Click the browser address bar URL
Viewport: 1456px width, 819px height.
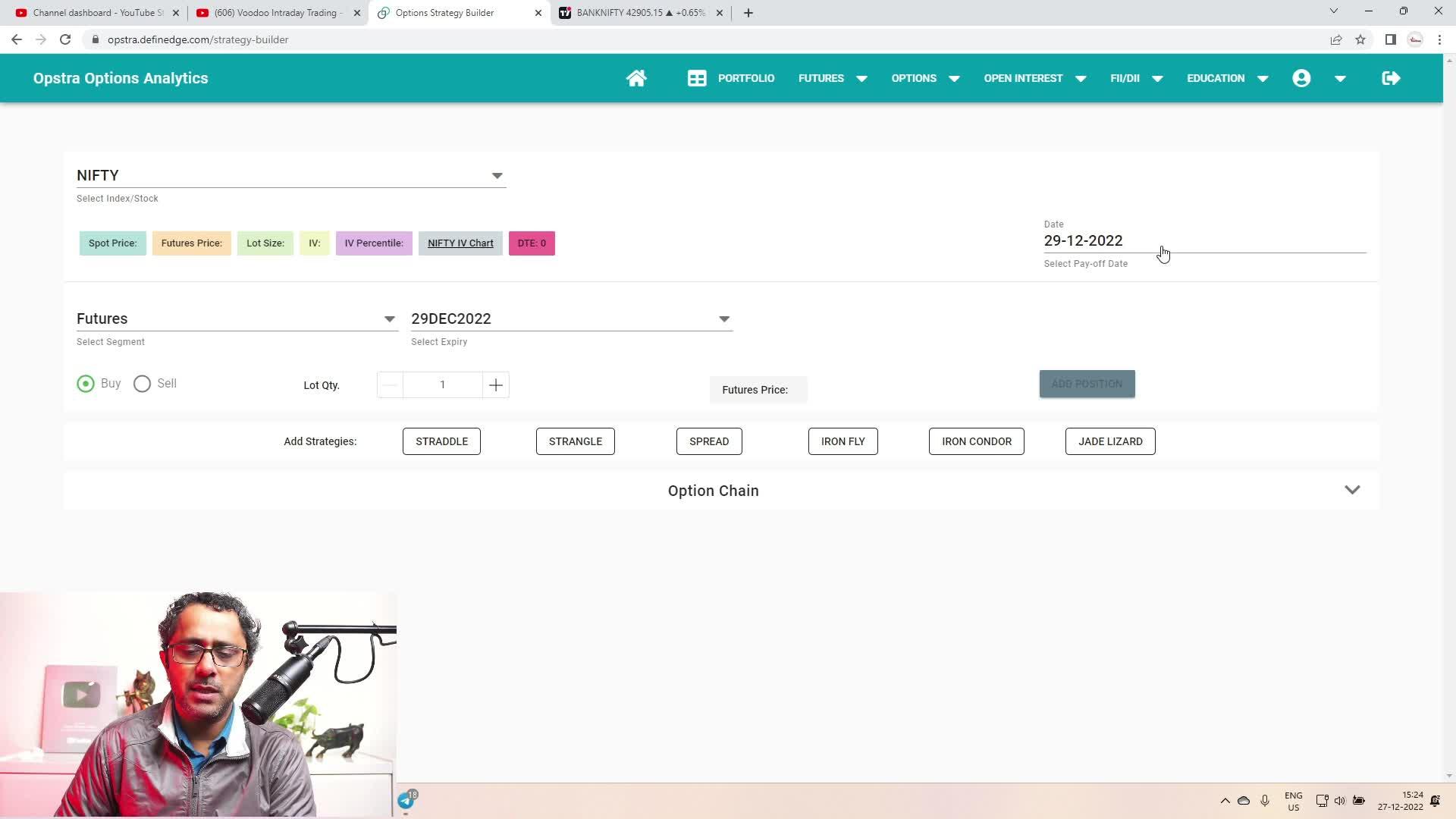[x=198, y=39]
